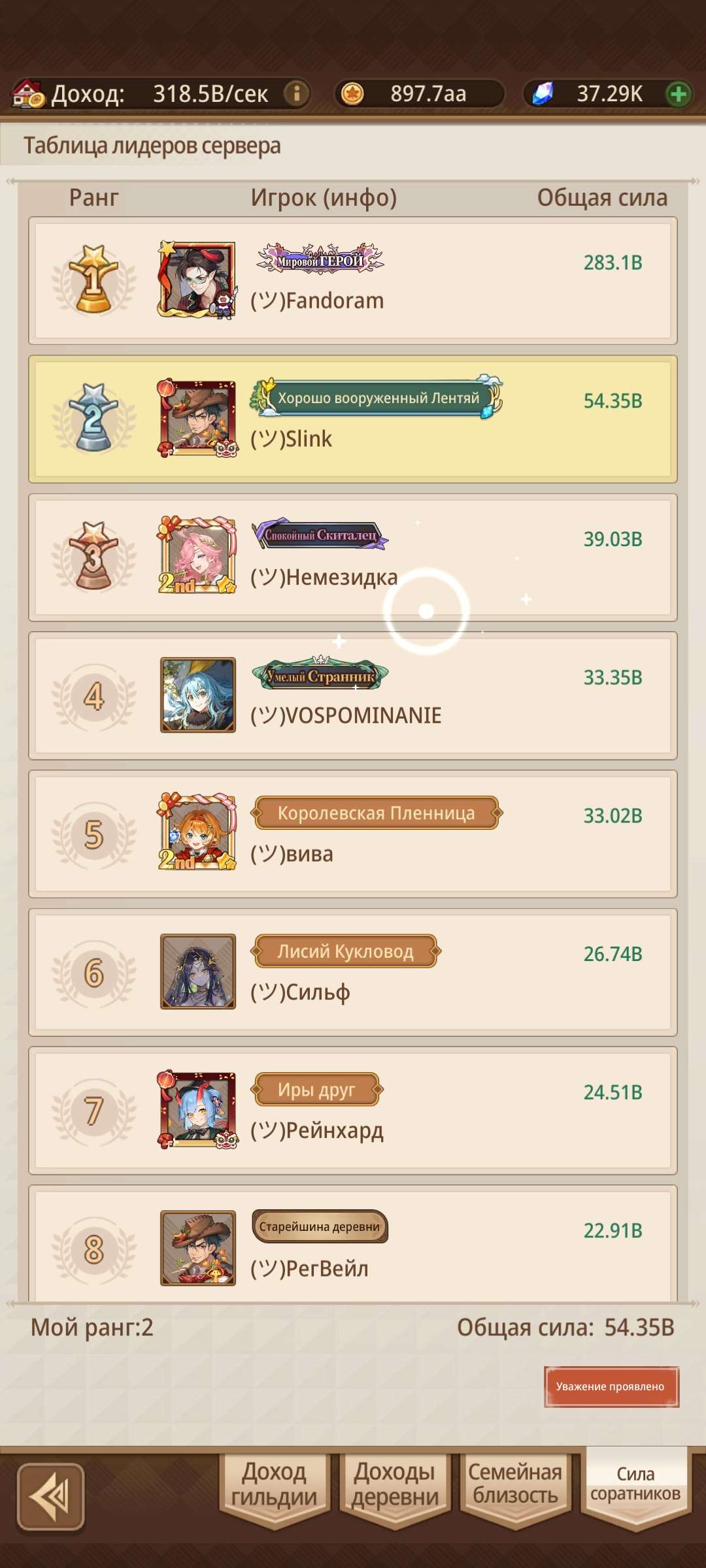Tap the Королевская Пленница title badge
706x1568 pixels.
pos(377,813)
